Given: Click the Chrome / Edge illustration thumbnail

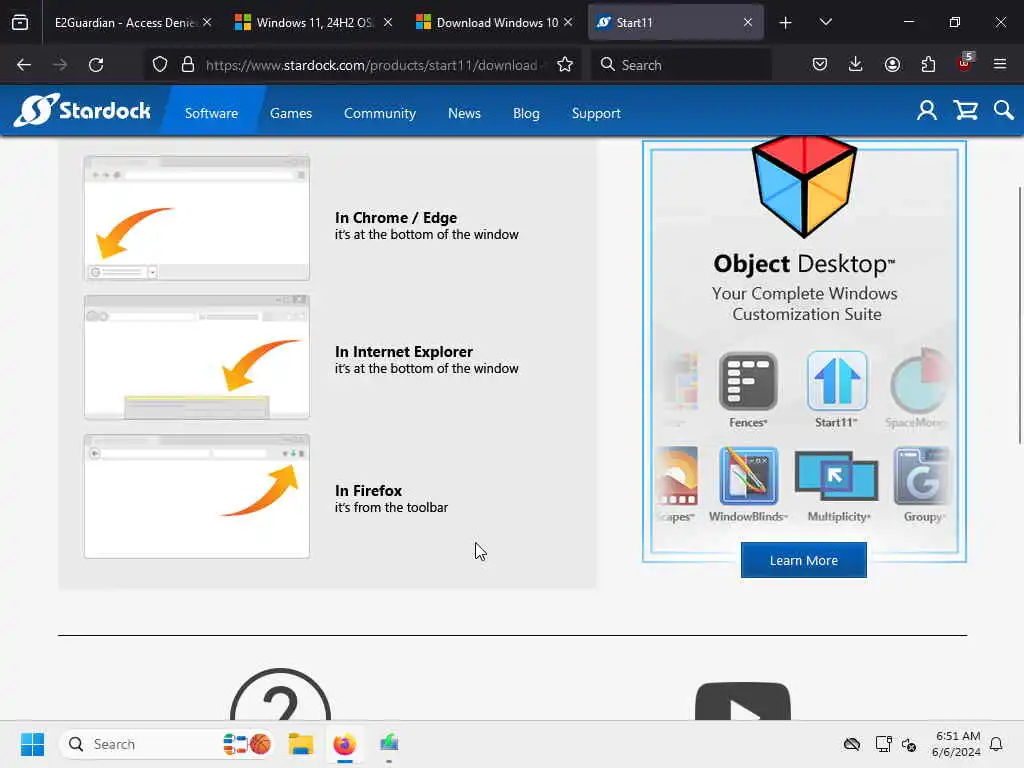Looking at the screenshot, I should (197, 218).
